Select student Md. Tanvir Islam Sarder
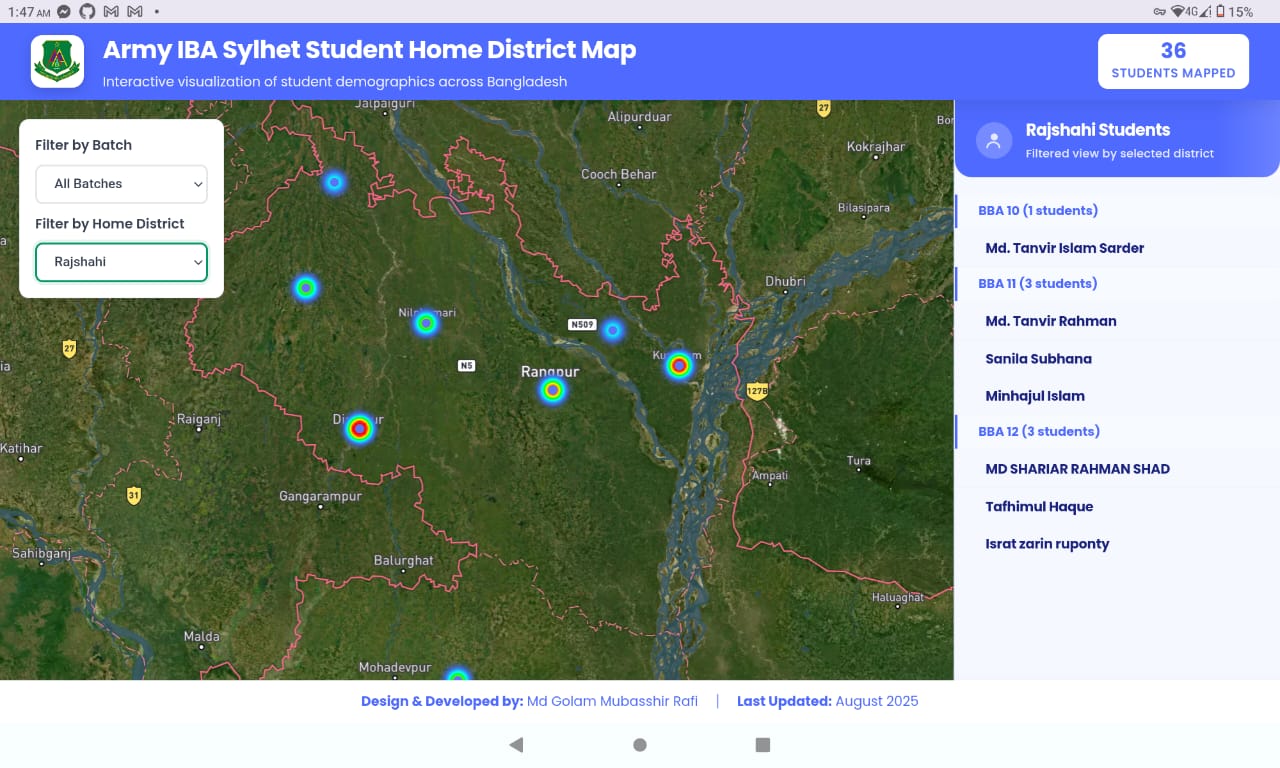This screenshot has width=1280, height=768. click(x=1064, y=248)
